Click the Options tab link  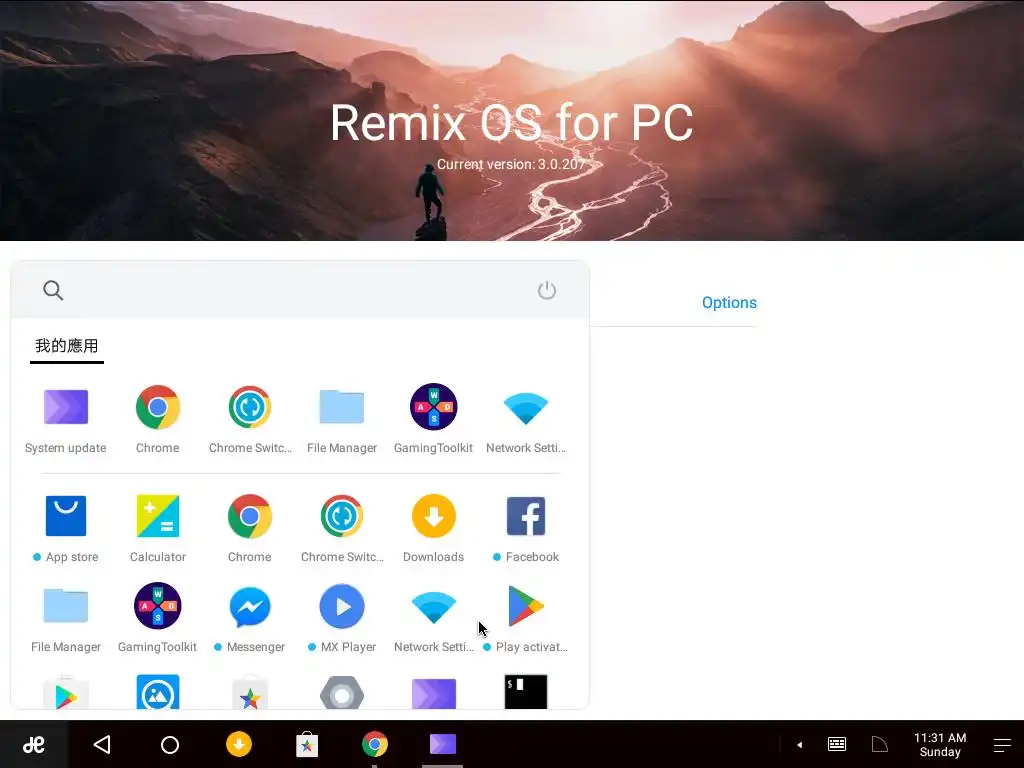coord(729,302)
